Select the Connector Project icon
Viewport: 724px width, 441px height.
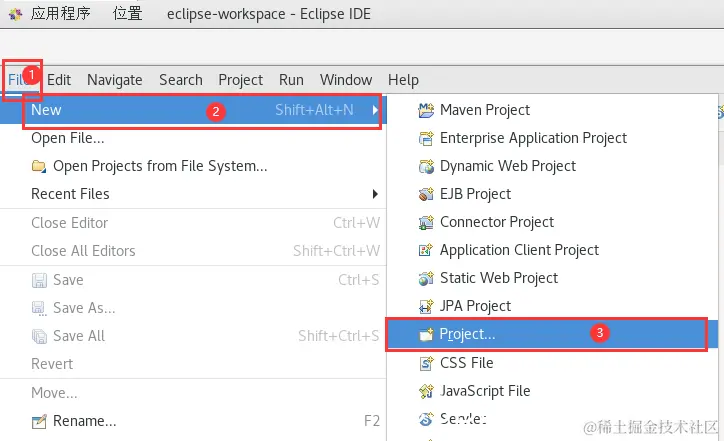coord(426,222)
